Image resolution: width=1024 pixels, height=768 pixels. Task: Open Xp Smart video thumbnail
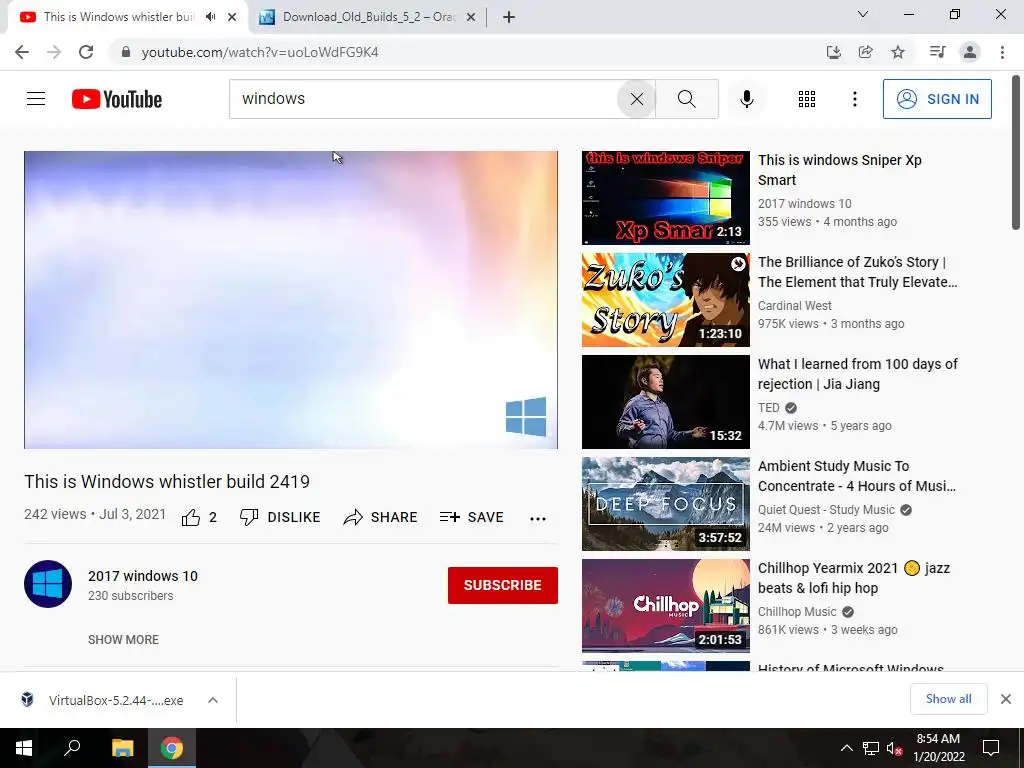666,198
